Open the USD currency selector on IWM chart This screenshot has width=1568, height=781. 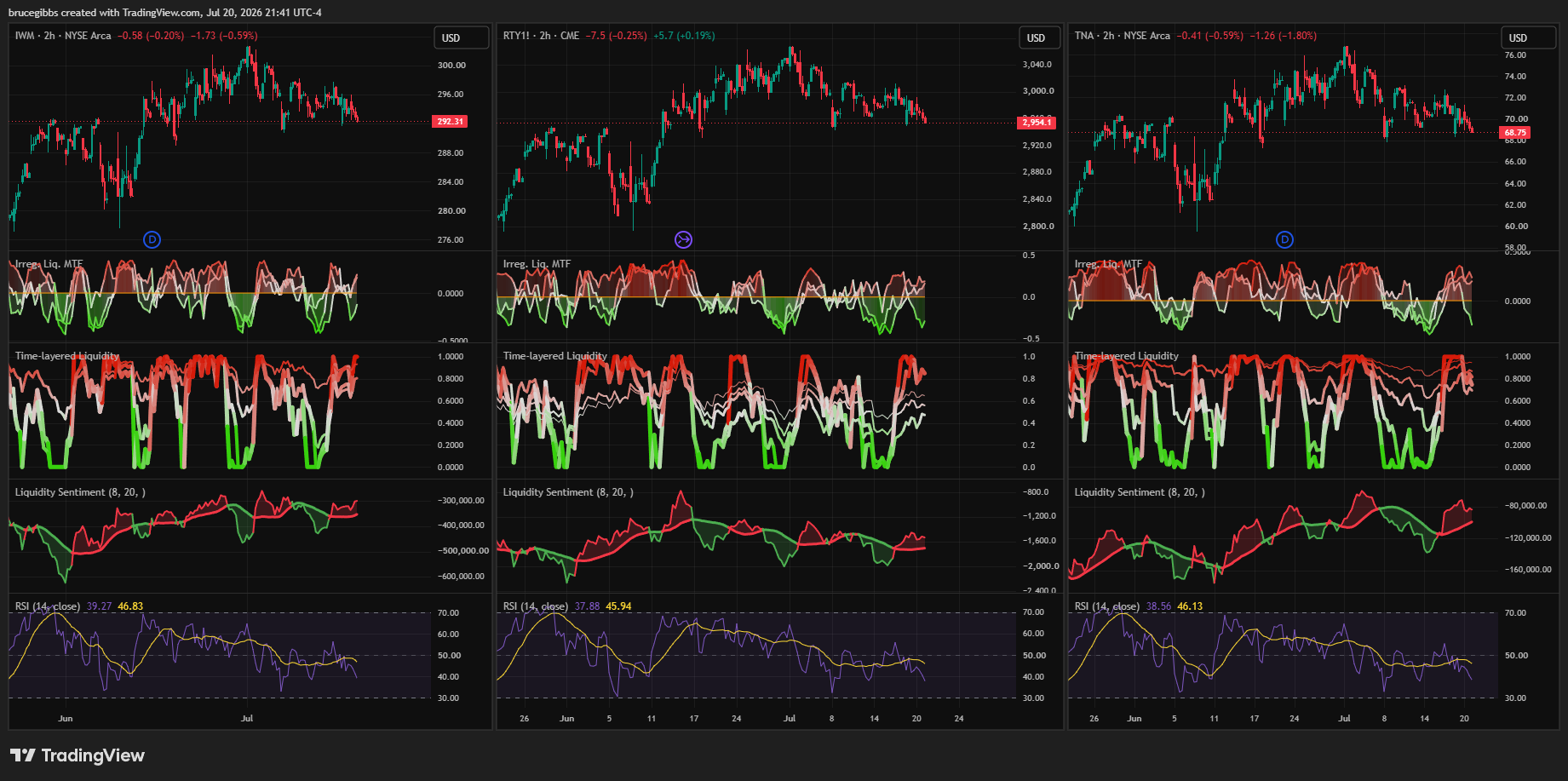462,37
